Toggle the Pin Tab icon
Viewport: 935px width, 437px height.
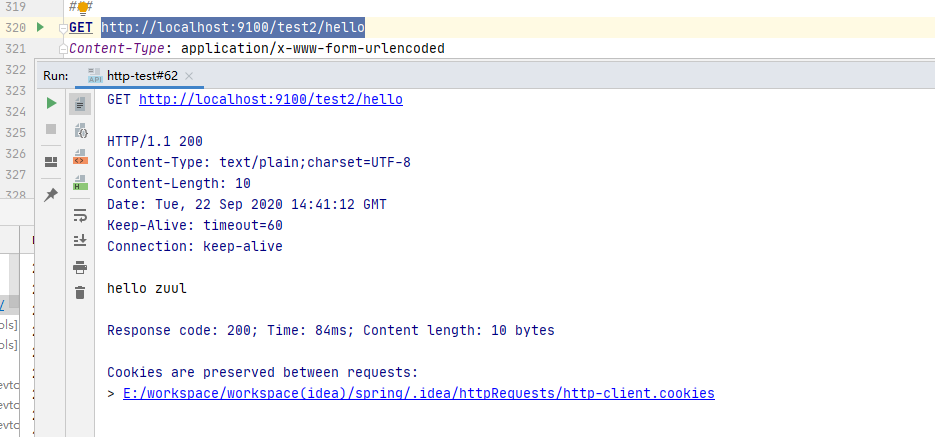(51, 195)
